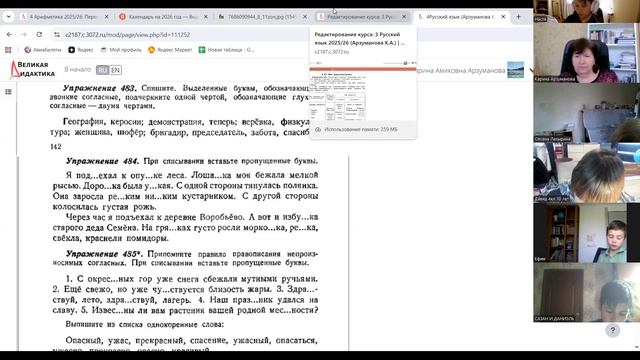Click the tab preview thumbnail image
This screenshot has width=640, height=360.
pos(363,91)
